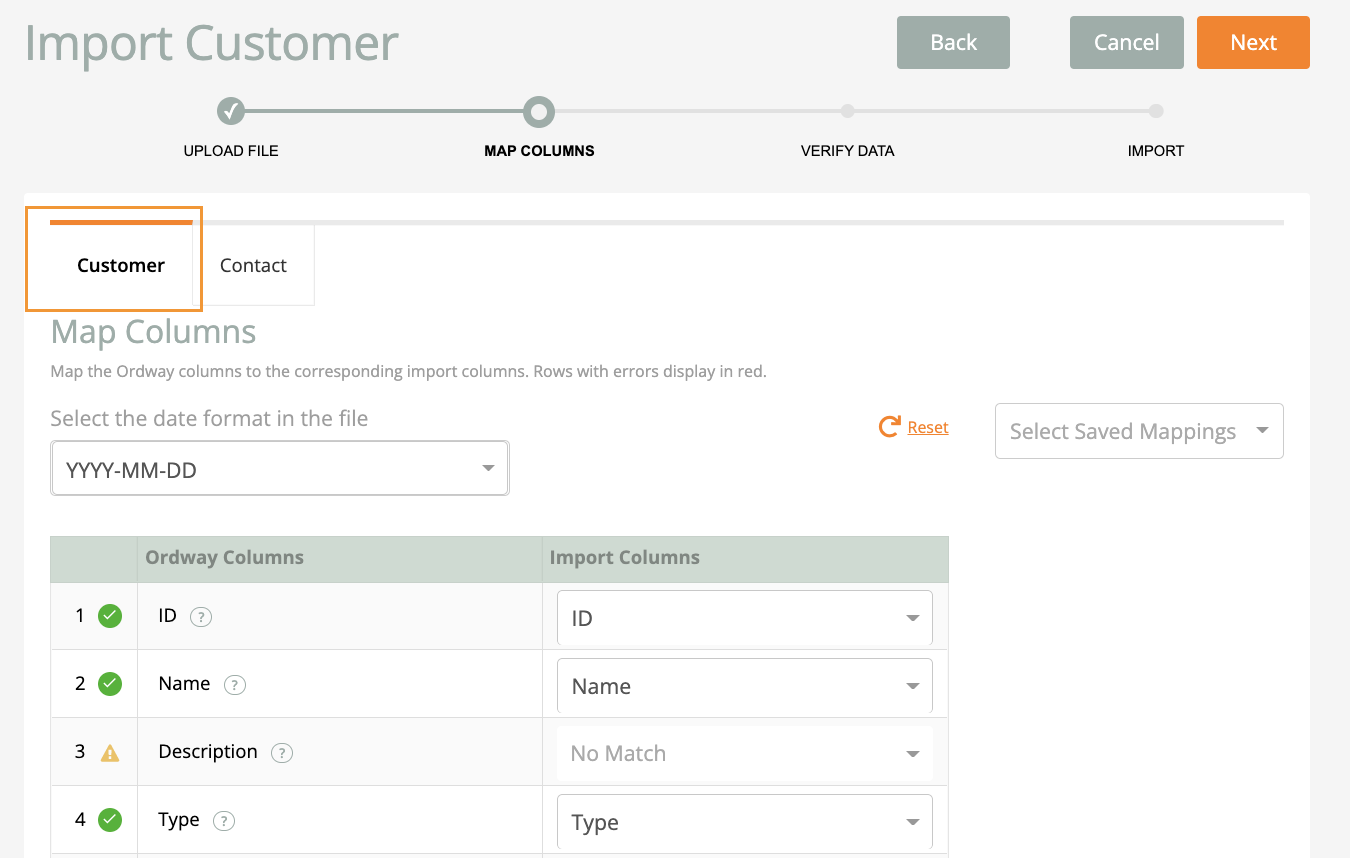
Task: Click the UPLOAD FILE step label
Action: pyautogui.click(x=231, y=151)
